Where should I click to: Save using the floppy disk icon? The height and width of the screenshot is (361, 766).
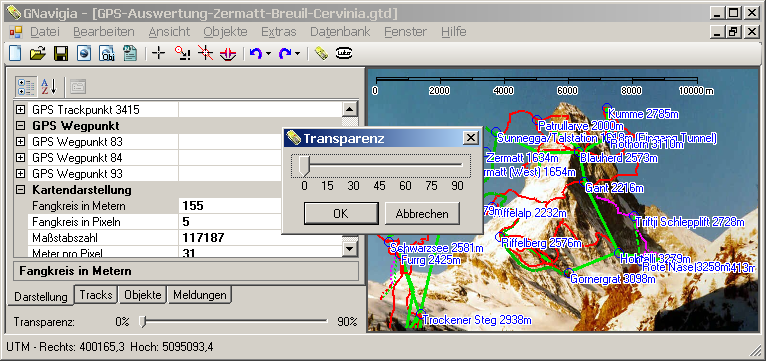tap(61, 53)
